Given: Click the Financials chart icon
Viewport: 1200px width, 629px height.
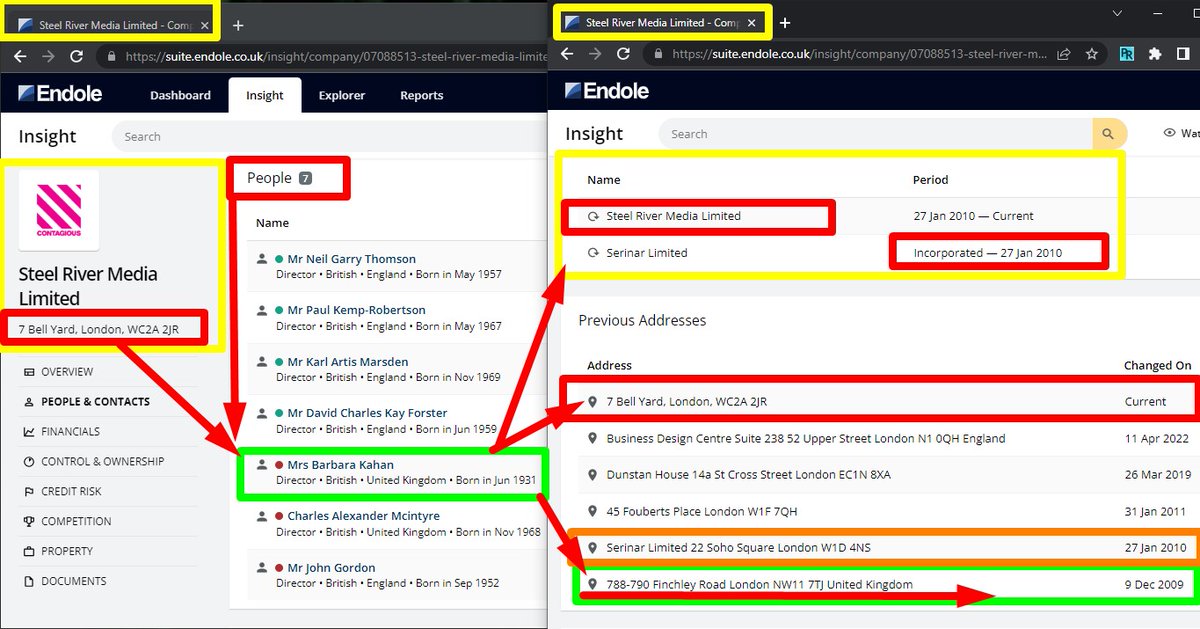Looking at the screenshot, I should coord(30,432).
